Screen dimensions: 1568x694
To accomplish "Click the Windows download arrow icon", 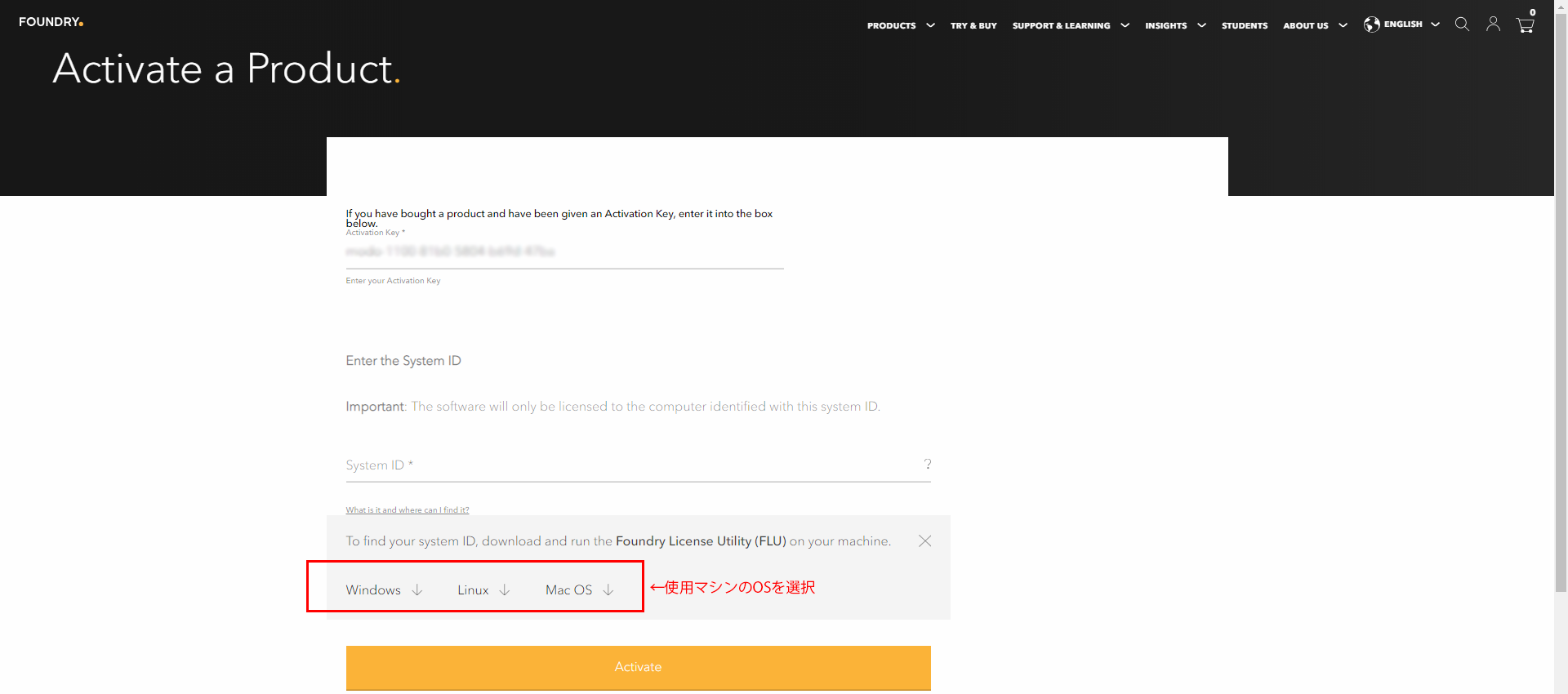I will pos(417,589).
